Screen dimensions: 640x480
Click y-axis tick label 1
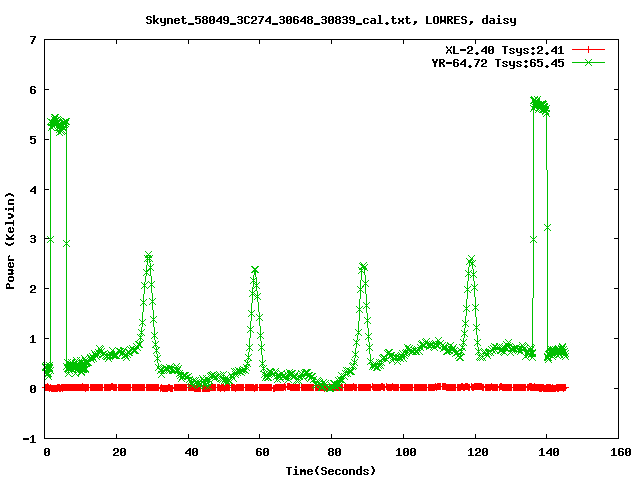[33, 339]
